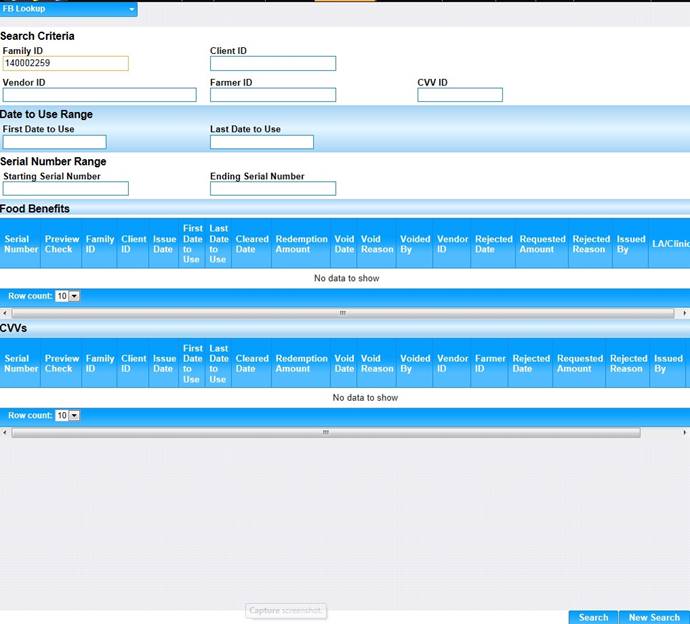Select the First Date to Use field
This screenshot has width=690, height=624.
[54, 142]
